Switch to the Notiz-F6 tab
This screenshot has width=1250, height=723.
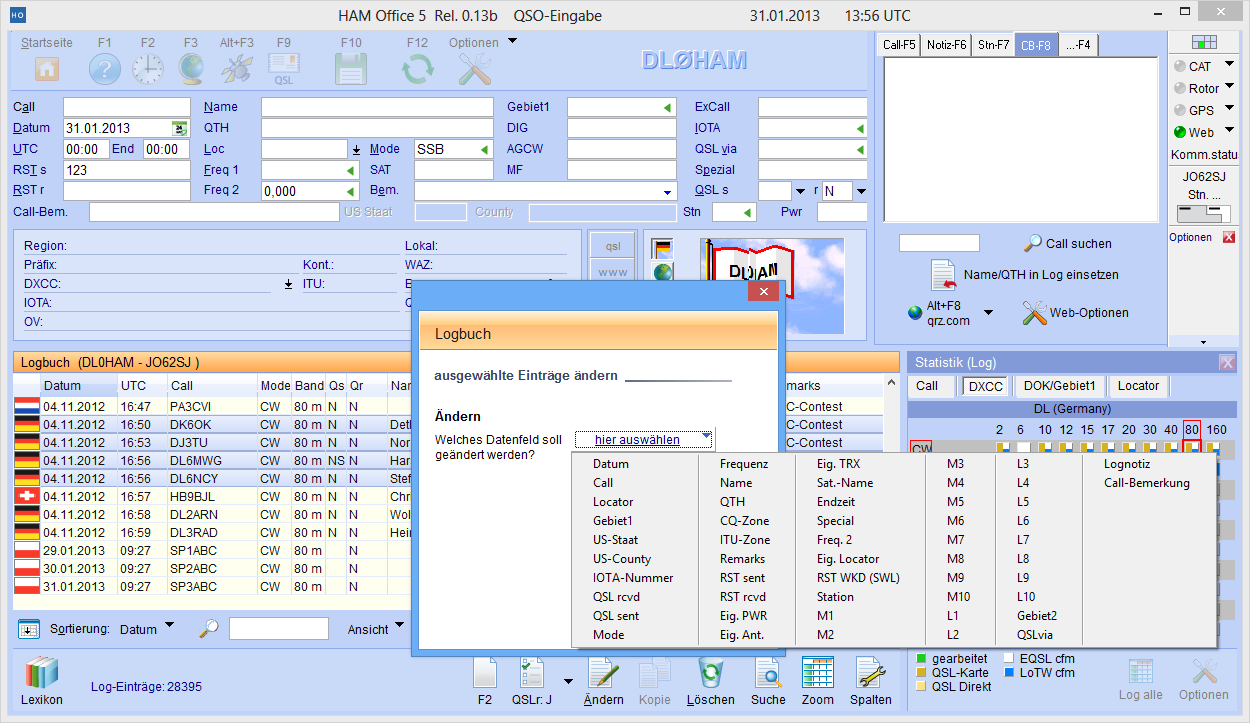[x=946, y=45]
